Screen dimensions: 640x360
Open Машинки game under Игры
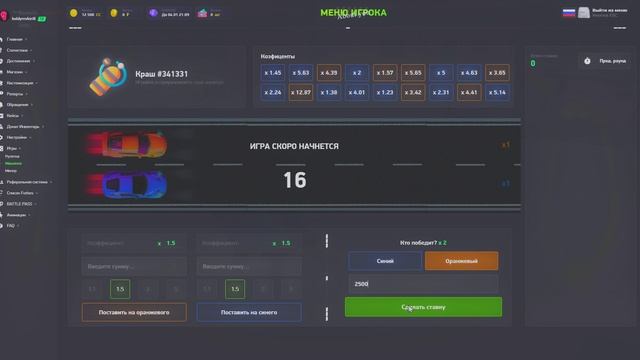(13, 163)
